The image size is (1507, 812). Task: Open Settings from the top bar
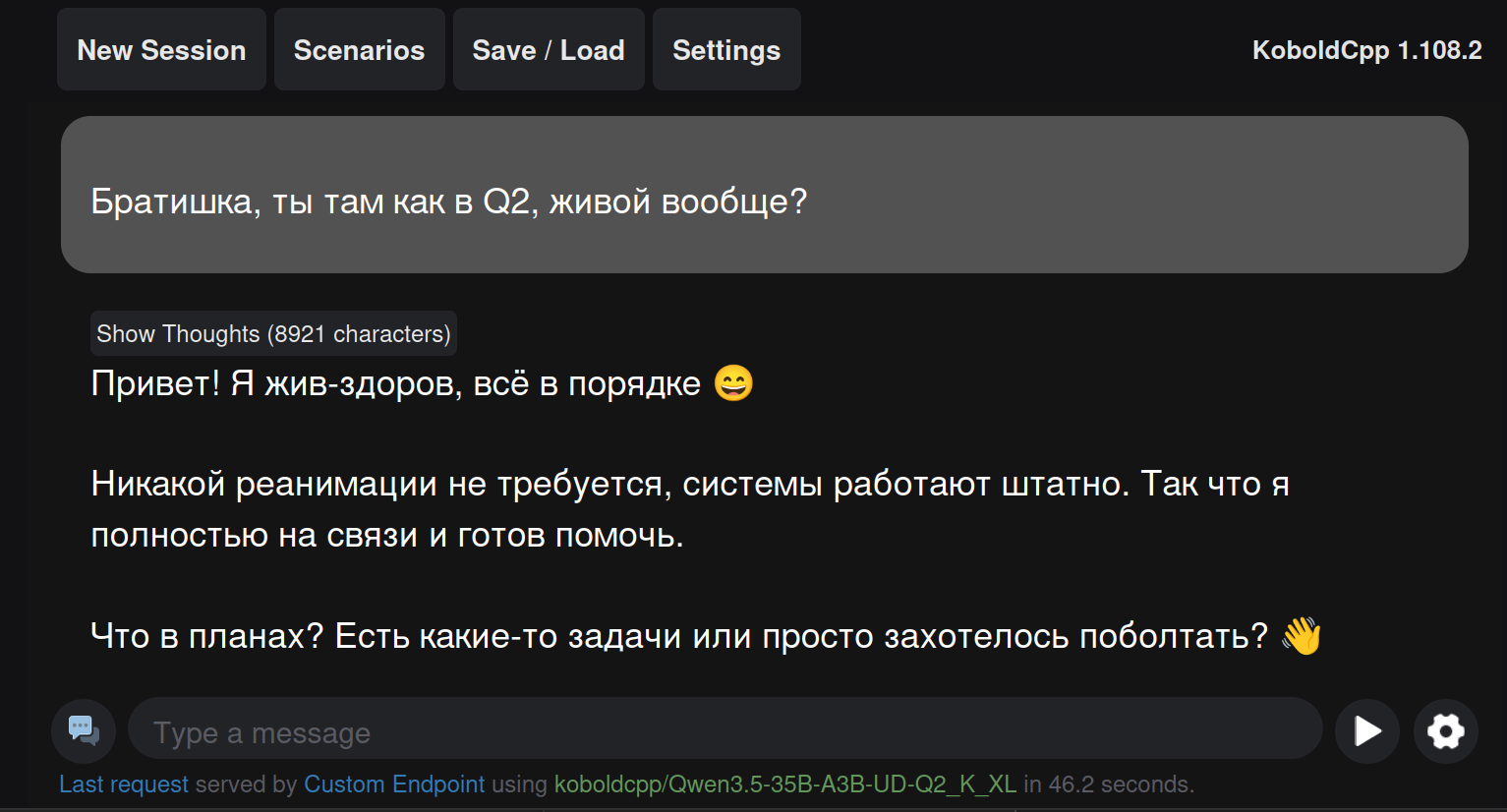point(726,50)
